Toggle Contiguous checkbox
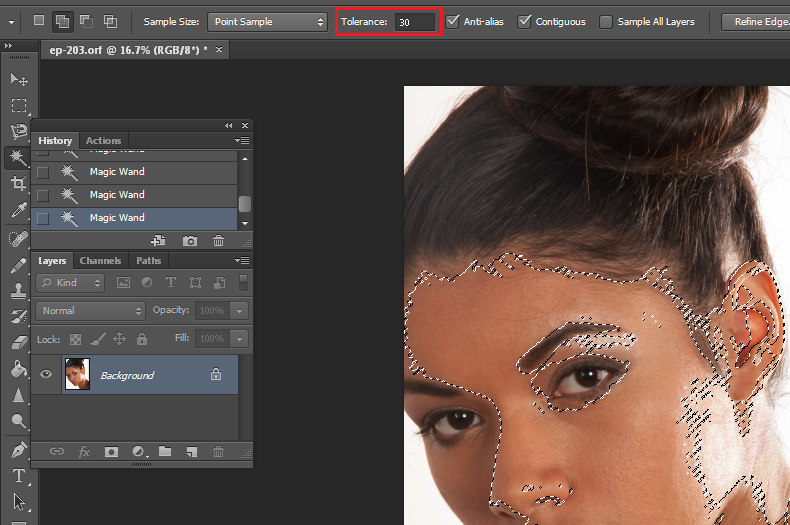 click(524, 22)
